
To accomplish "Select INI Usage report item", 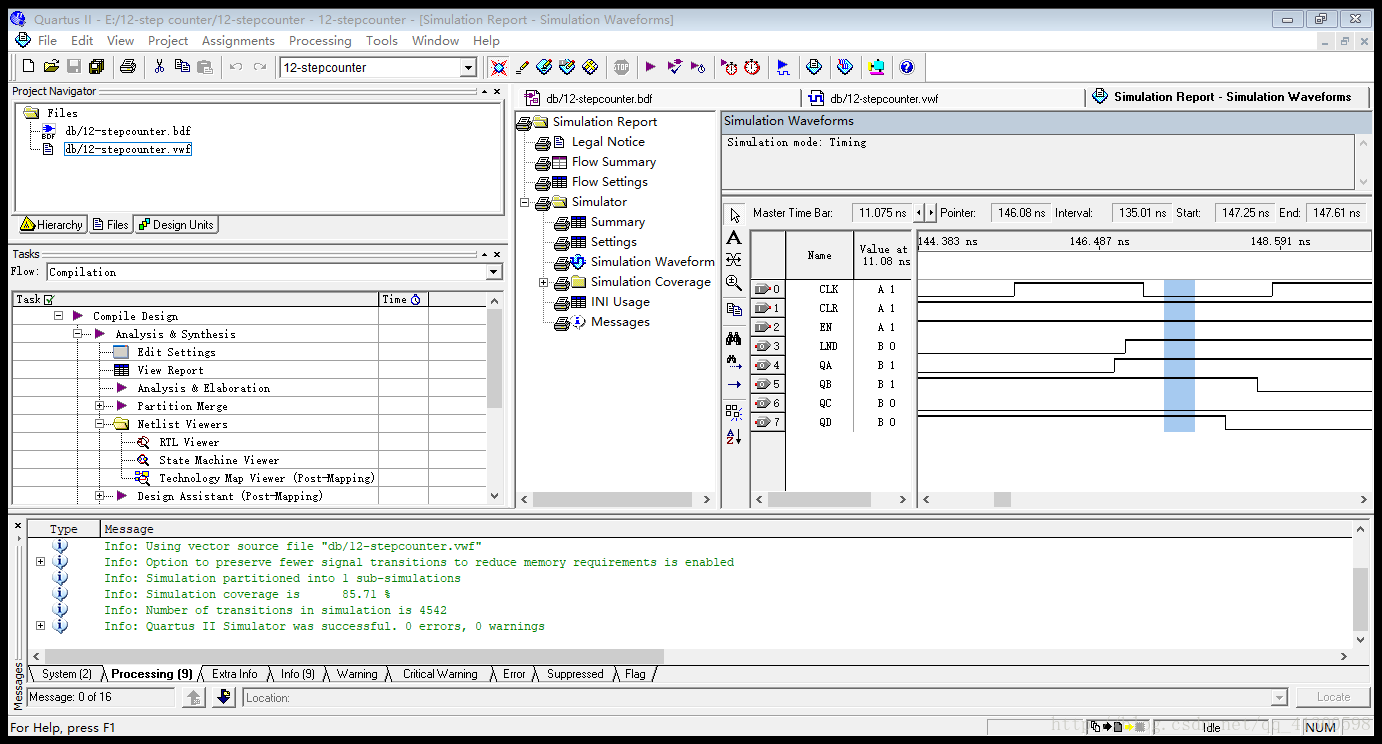I will 620,302.
